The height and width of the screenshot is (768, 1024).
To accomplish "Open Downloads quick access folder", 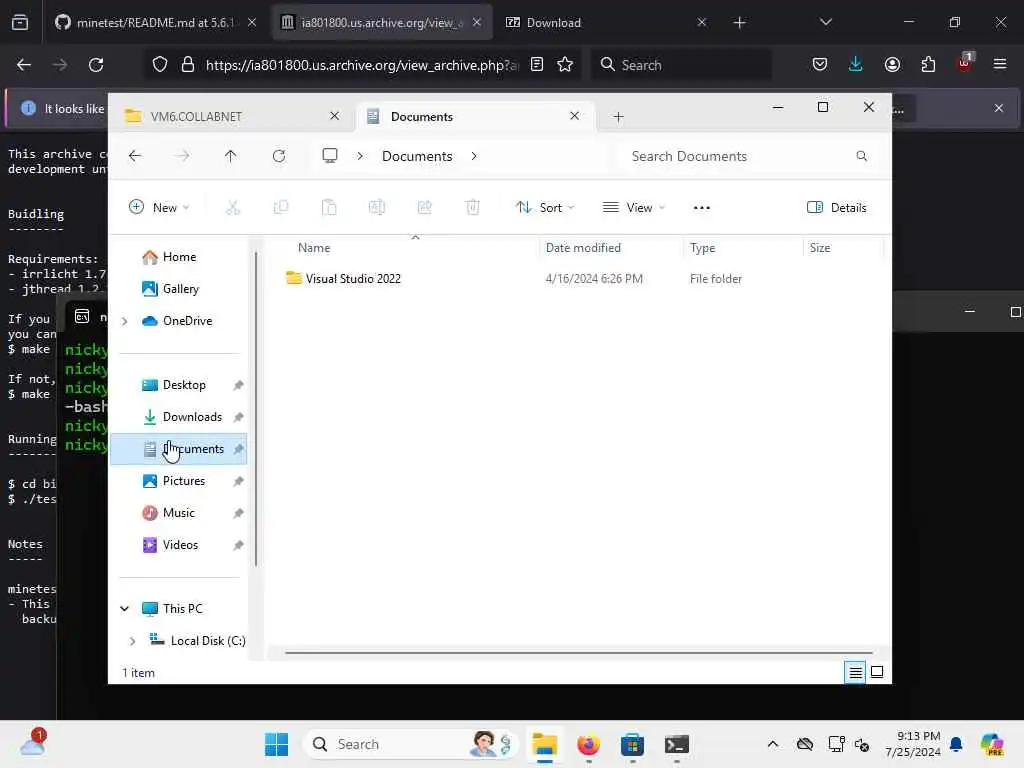I will tap(178, 417).
